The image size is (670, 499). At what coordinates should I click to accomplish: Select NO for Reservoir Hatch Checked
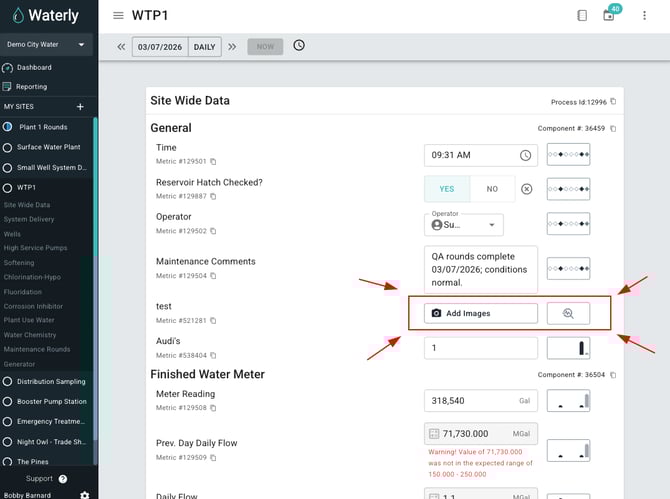[x=492, y=189]
